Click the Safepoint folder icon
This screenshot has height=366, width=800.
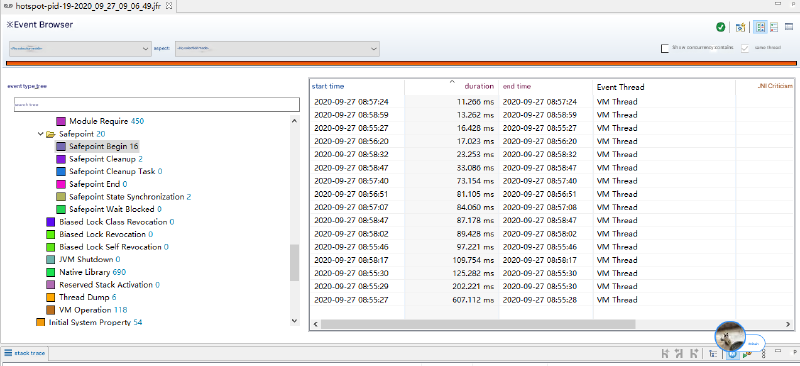[x=50, y=134]
